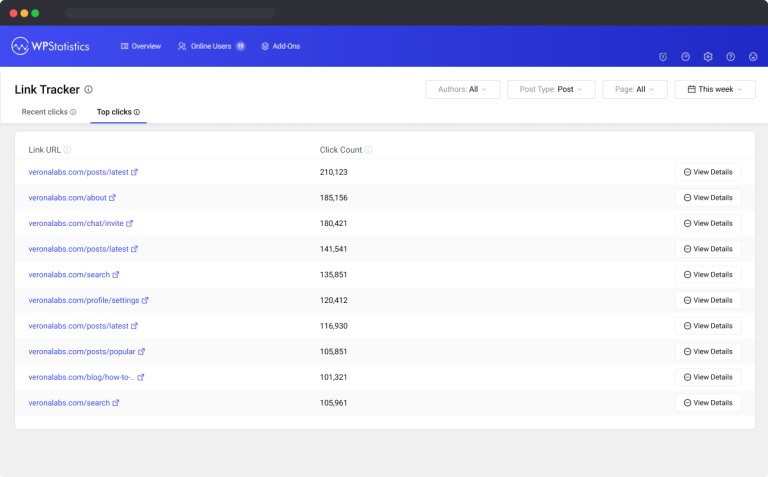
Task: View Details for the 141,541 clicks row
Action: 708,249
